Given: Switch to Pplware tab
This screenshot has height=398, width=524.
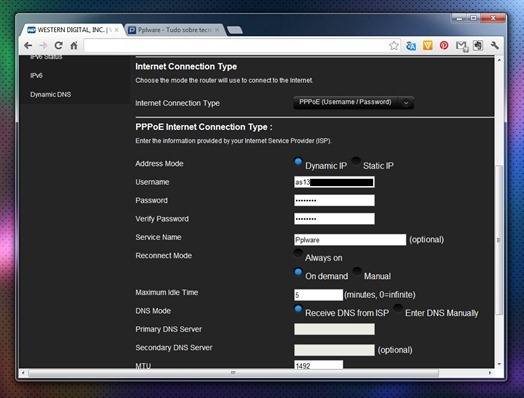Looking at the screenshot, I should [174, 30].
